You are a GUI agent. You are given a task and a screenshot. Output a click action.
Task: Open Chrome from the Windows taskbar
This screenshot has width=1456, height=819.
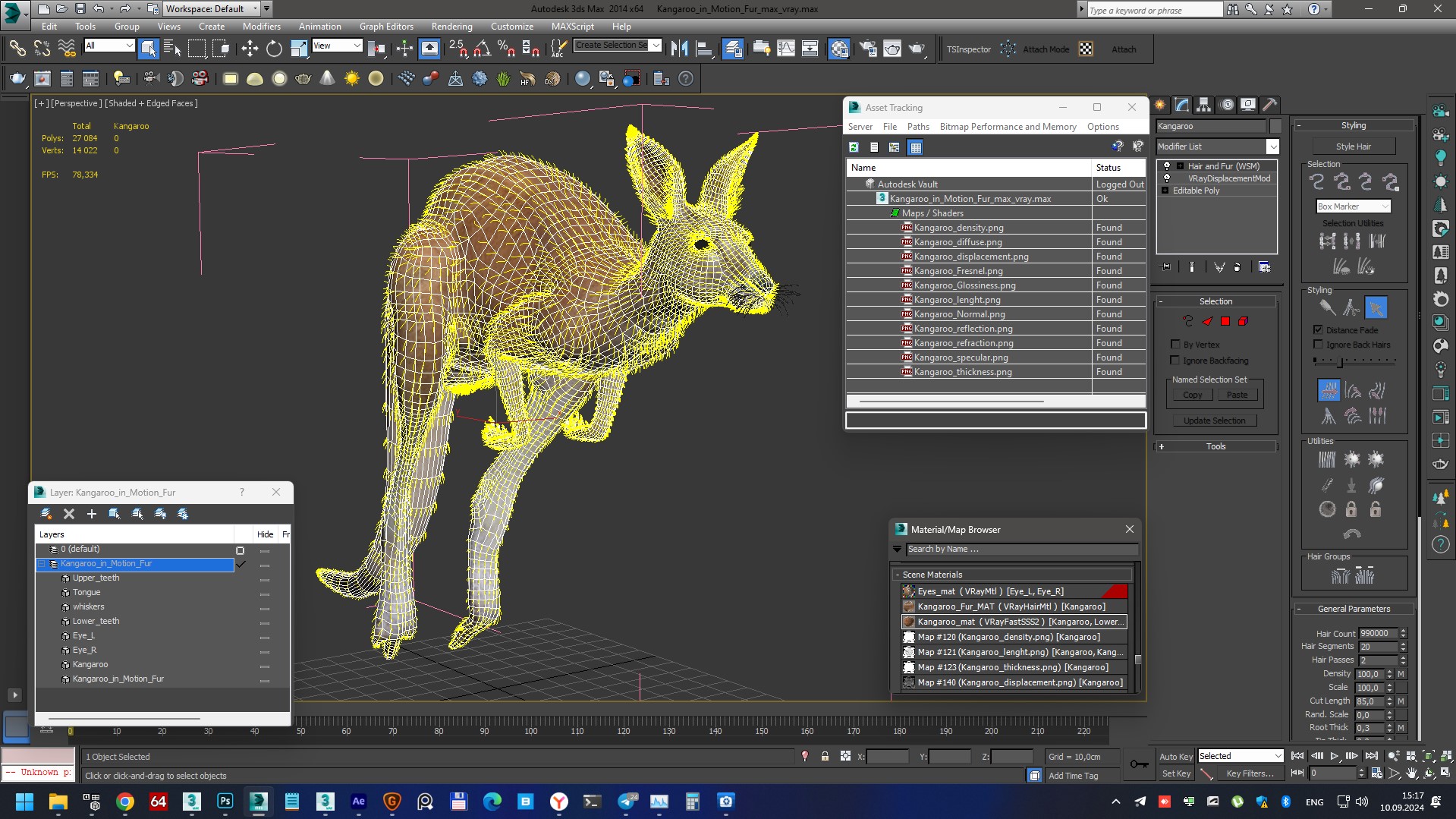tap(125, 802)
